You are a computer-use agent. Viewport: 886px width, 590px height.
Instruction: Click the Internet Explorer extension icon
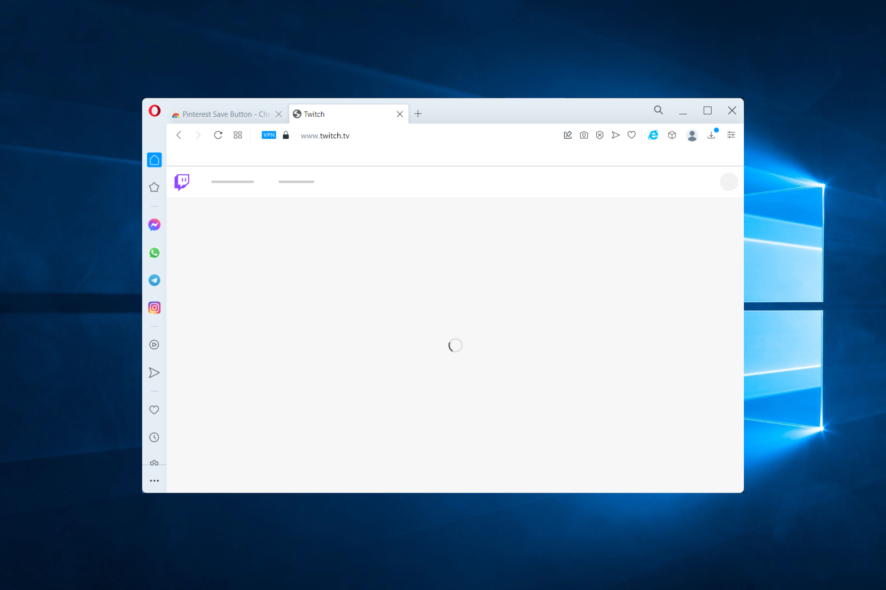(653, 135)
